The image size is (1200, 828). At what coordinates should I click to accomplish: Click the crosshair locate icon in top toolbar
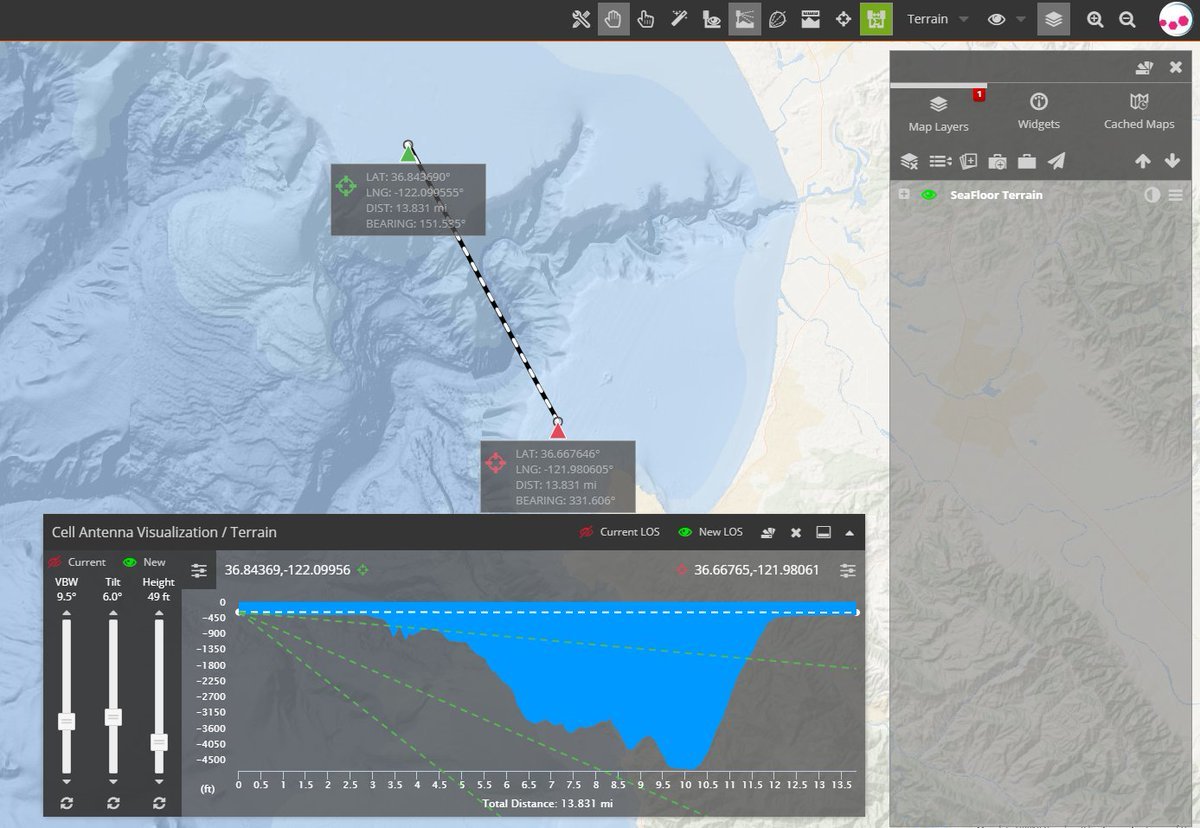(843, 19)
